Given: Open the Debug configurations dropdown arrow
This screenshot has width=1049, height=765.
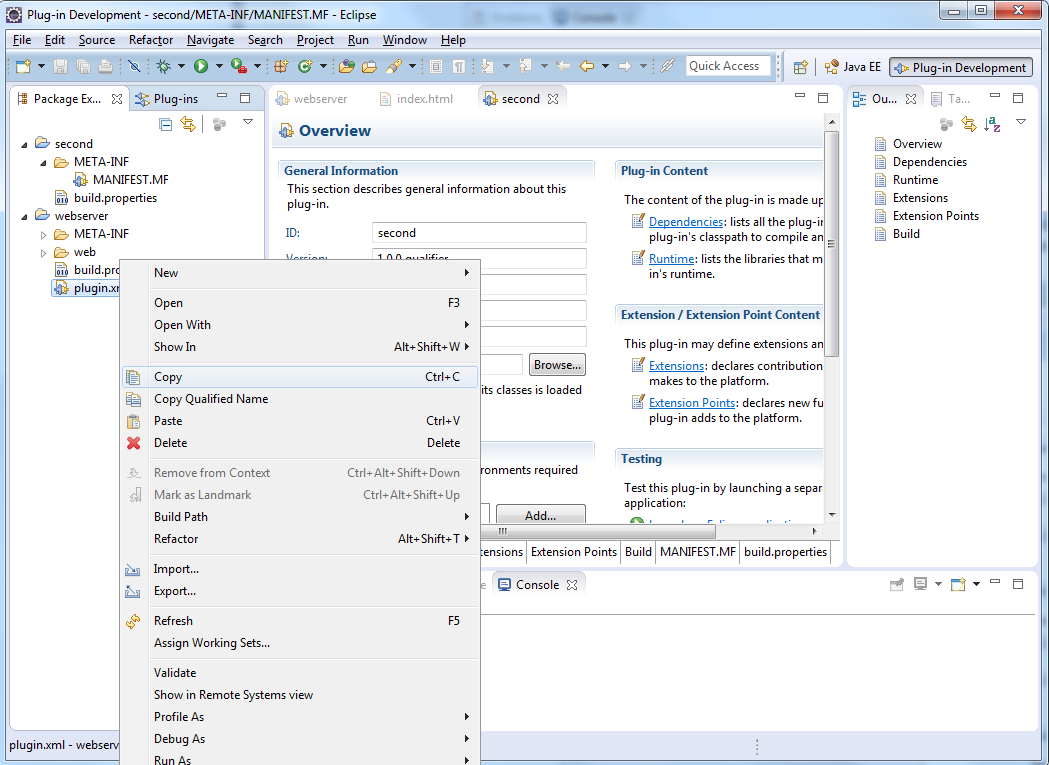Looking at the screenshot, I should tap(181, 66).
